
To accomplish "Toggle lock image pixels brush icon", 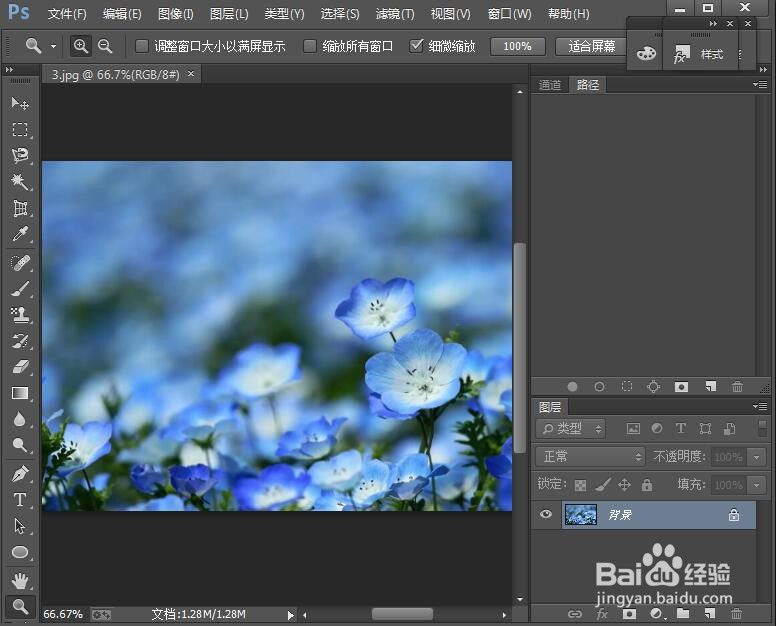I will point(602,484).
